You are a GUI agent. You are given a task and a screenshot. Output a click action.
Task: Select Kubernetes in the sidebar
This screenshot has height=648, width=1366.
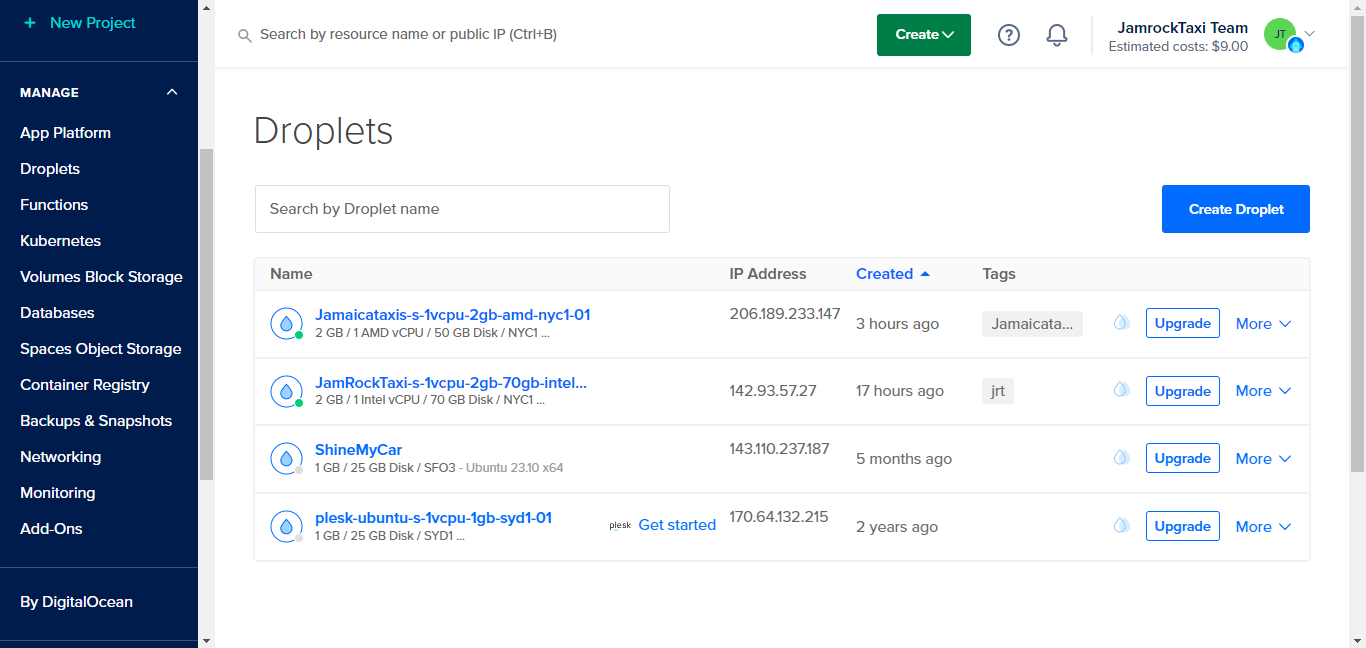[x=60, y=241]
